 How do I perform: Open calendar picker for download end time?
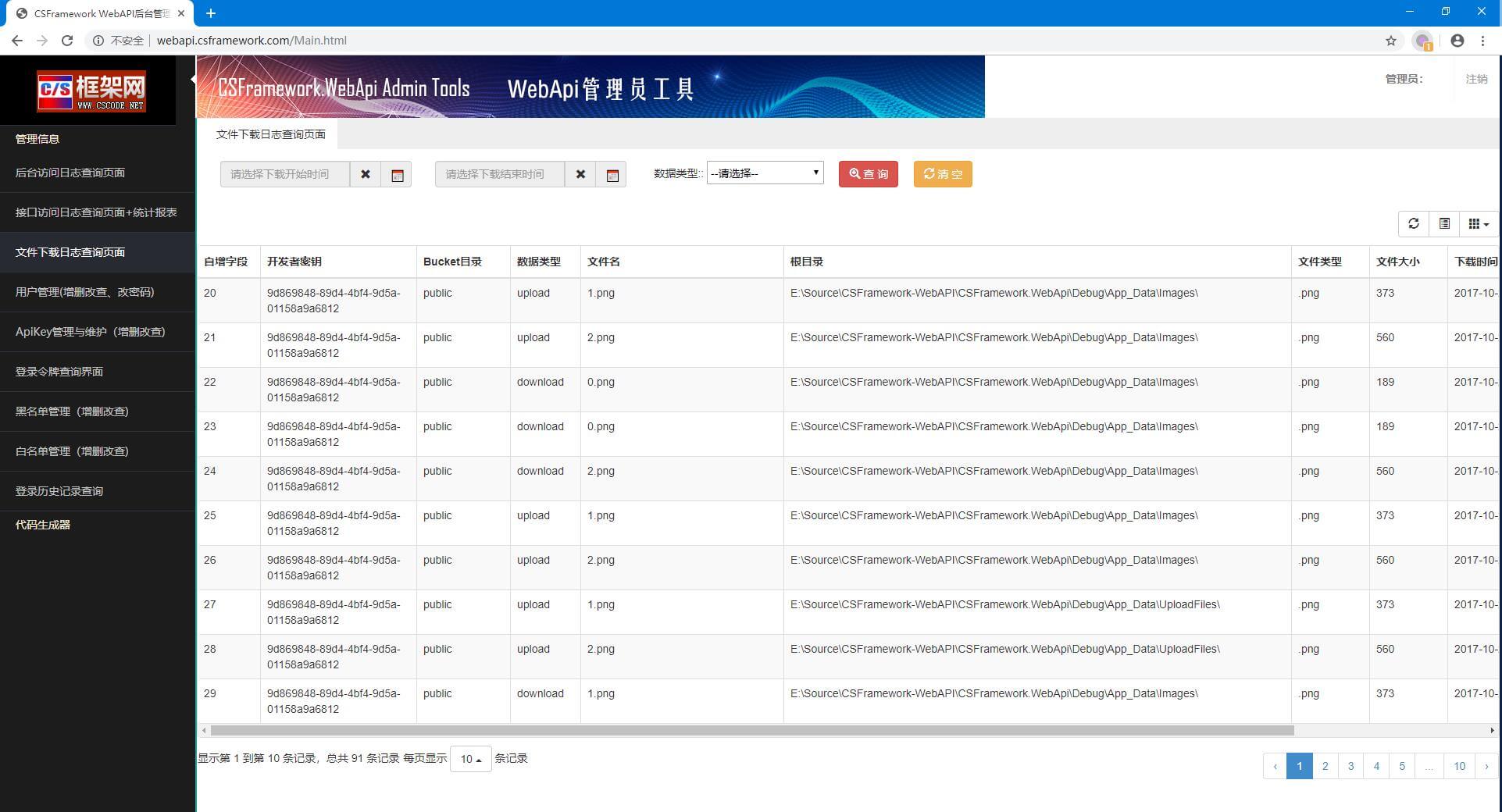coord(612,174)
